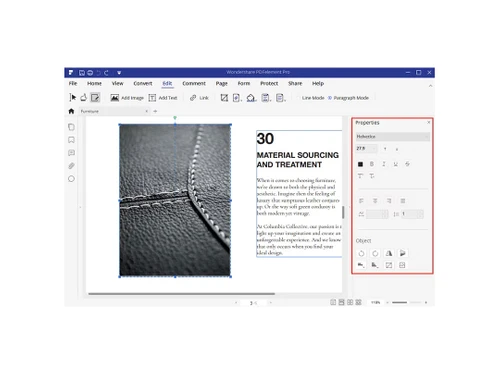Toggle Italic in Properties panel
This screenshot has width=500, height=375.
pyautogui.click(x=384, y=164)
